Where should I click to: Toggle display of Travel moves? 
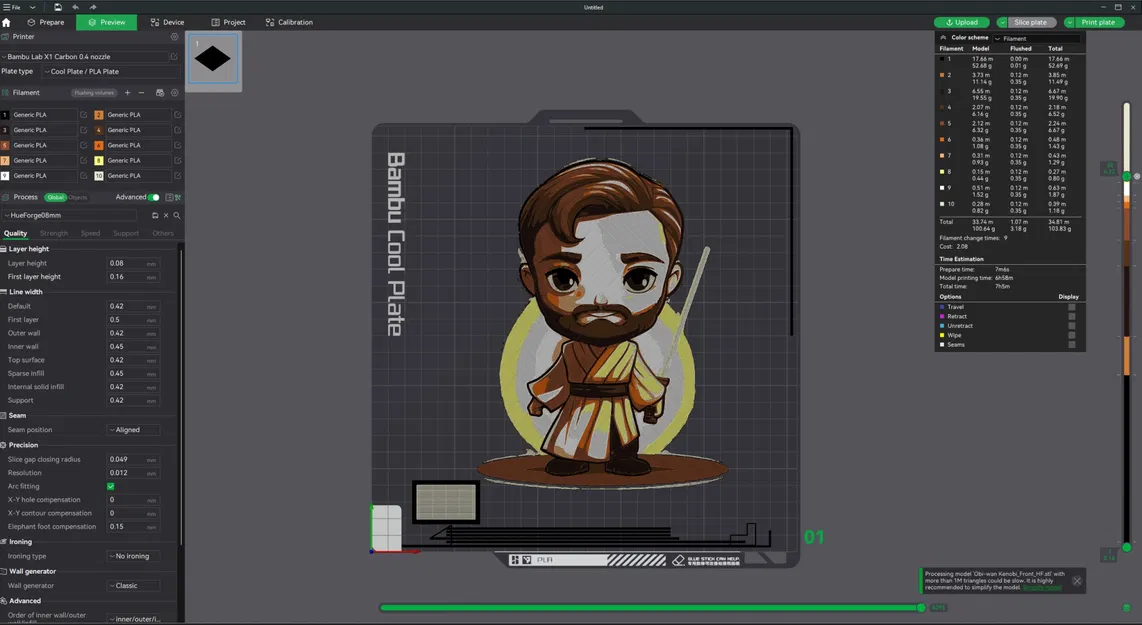pos(1072,307)
